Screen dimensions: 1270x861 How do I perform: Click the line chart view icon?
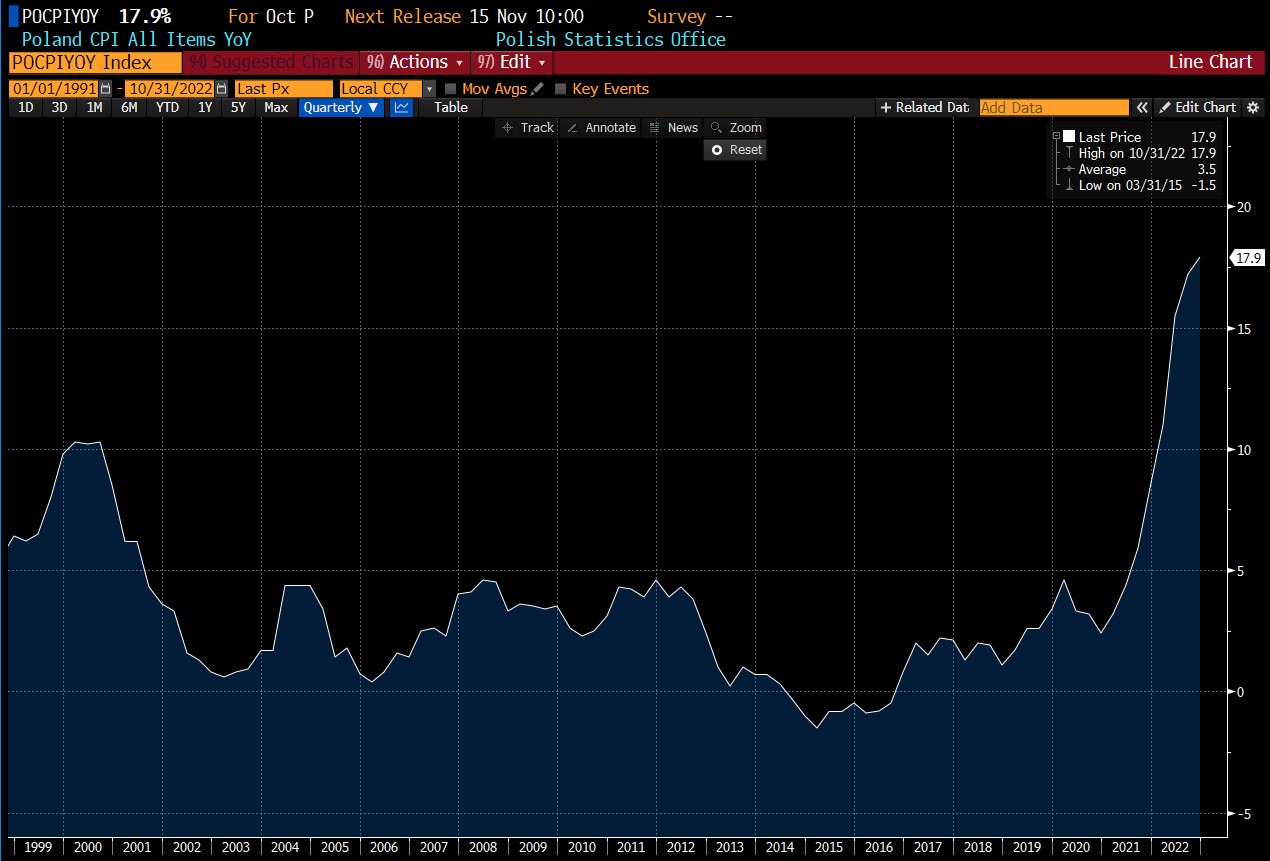401,107
